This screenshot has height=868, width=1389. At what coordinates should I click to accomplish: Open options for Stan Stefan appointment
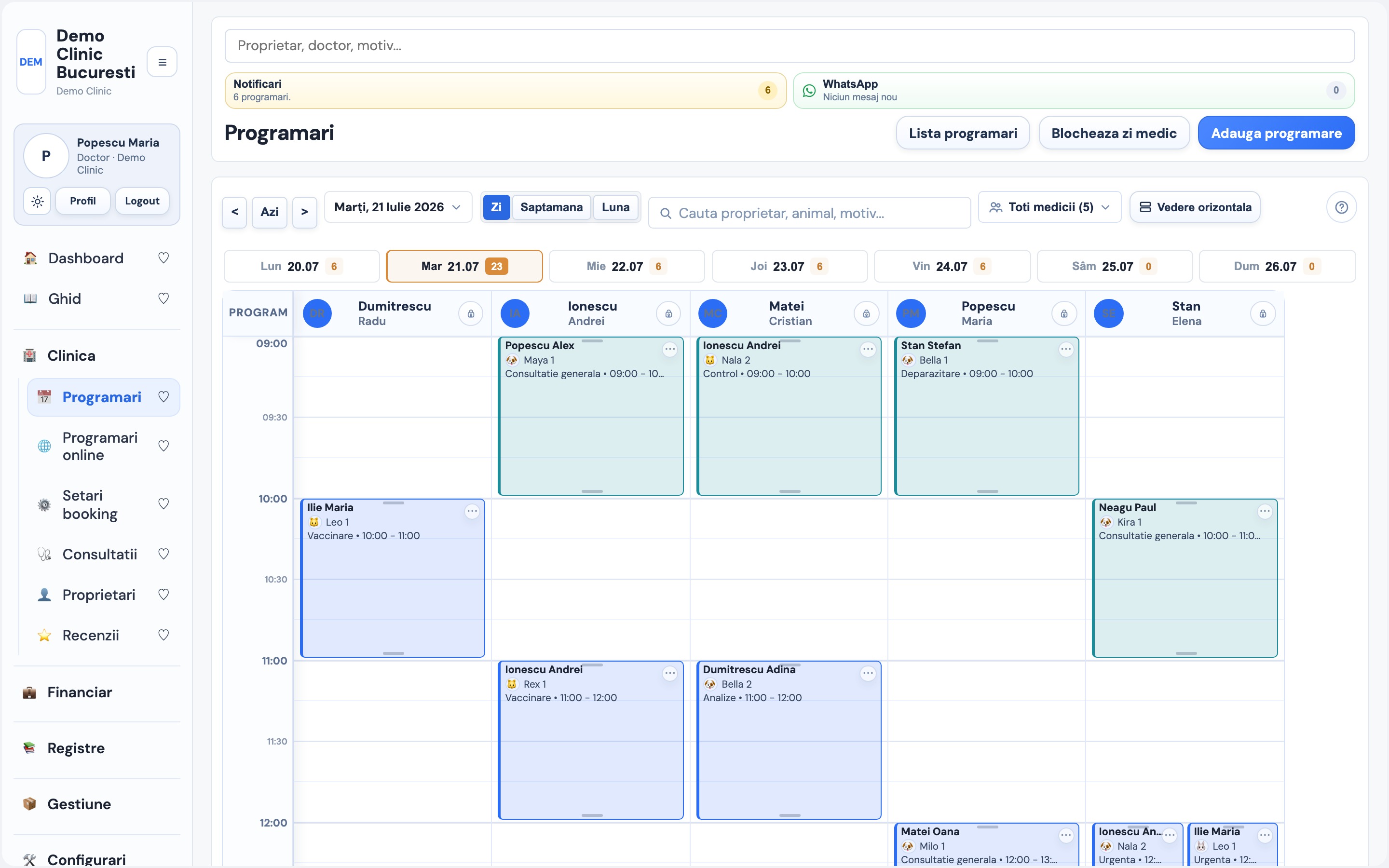(x=1066, y=349)
